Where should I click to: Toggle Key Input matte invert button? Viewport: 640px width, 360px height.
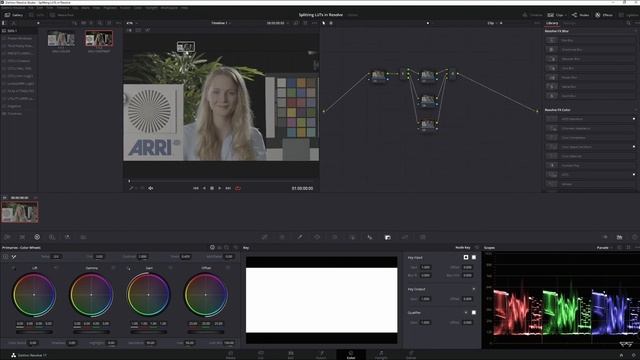[466, 257]
